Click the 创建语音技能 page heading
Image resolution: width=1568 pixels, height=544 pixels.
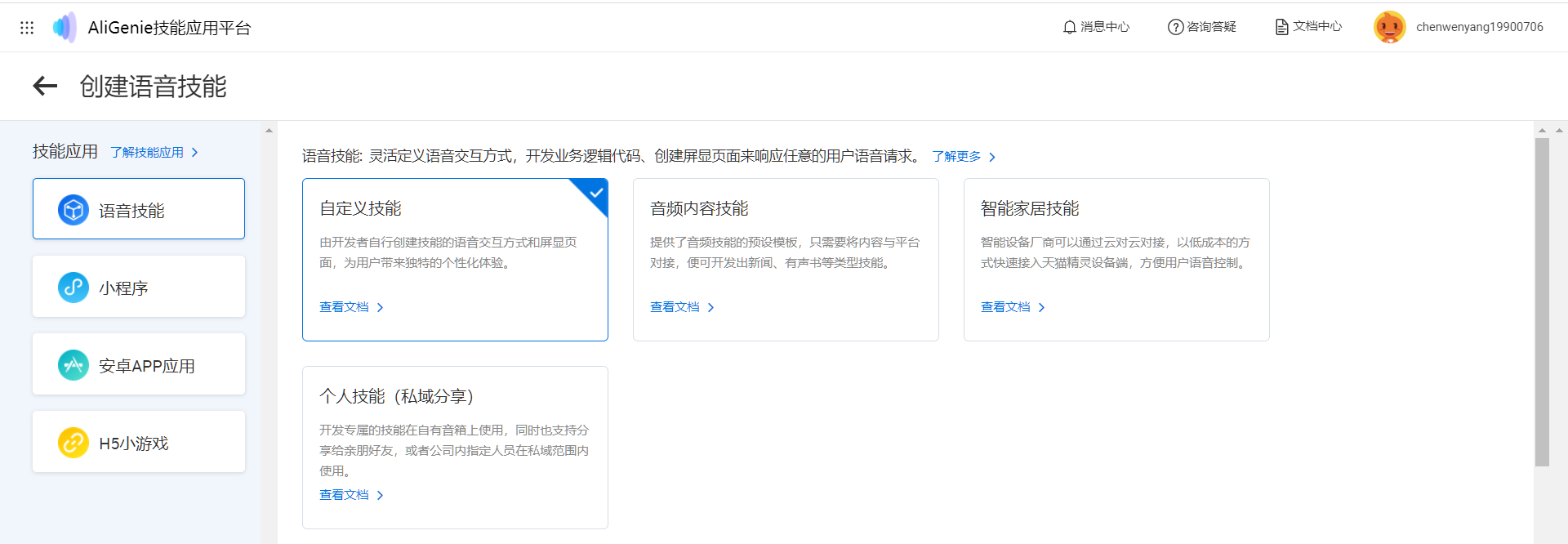pyautogui.click(x=153, y=87)
